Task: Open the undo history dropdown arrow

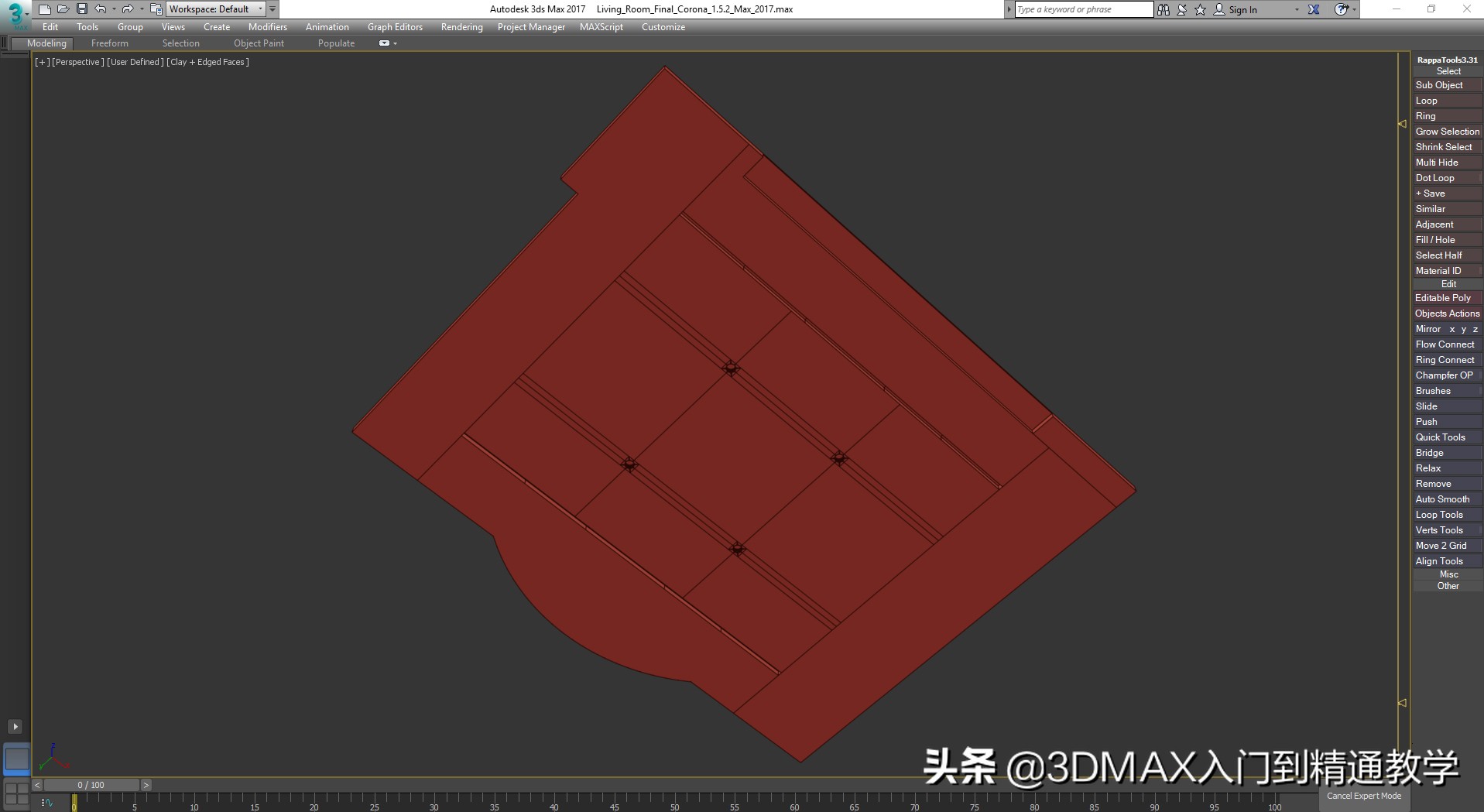Action: point(114,9)
